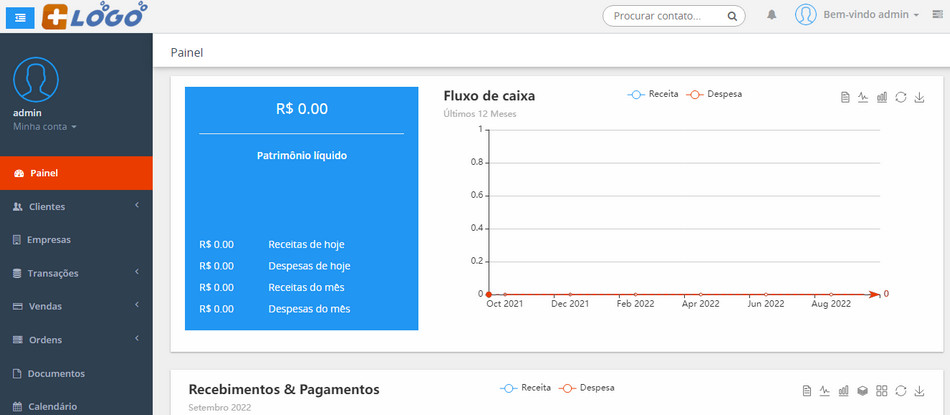Open Documentos in the sidebar
The image size is (950, 415).
click(x=76, y=373)
